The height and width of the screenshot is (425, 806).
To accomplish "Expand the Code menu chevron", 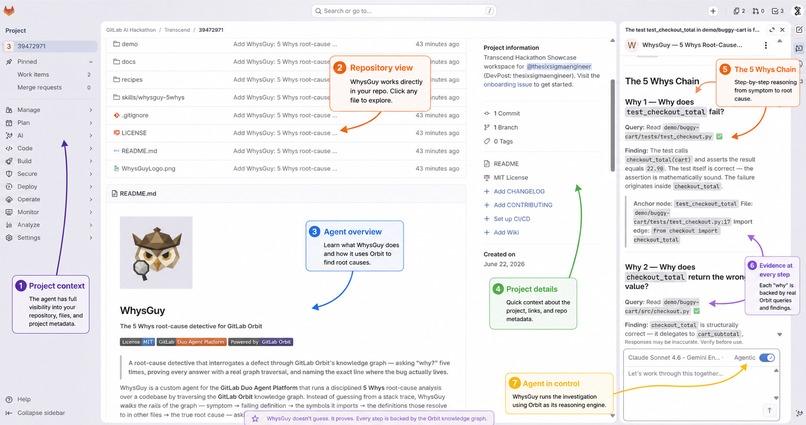I will (x=90, y=149).
